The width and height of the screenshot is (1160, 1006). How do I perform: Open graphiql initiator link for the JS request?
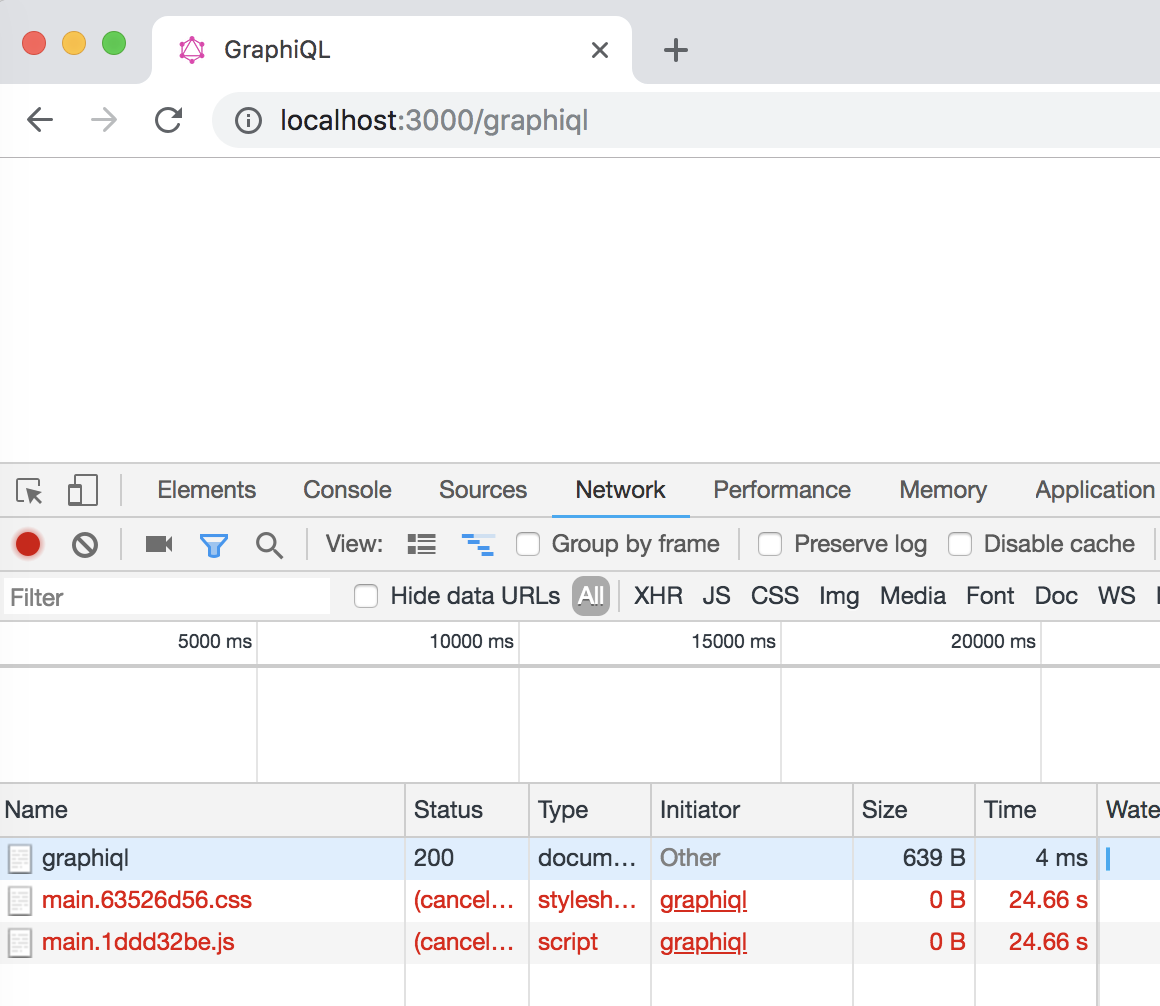704,942
